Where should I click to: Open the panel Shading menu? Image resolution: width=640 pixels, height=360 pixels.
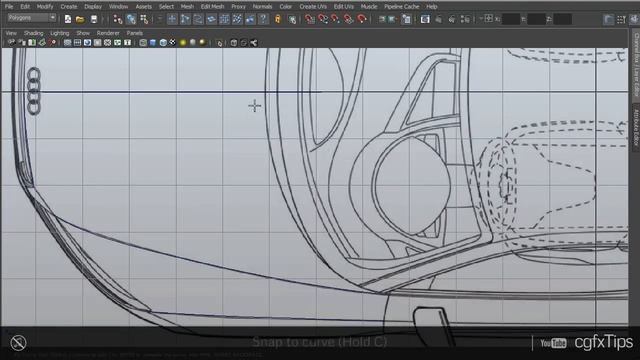pos(33,33)
